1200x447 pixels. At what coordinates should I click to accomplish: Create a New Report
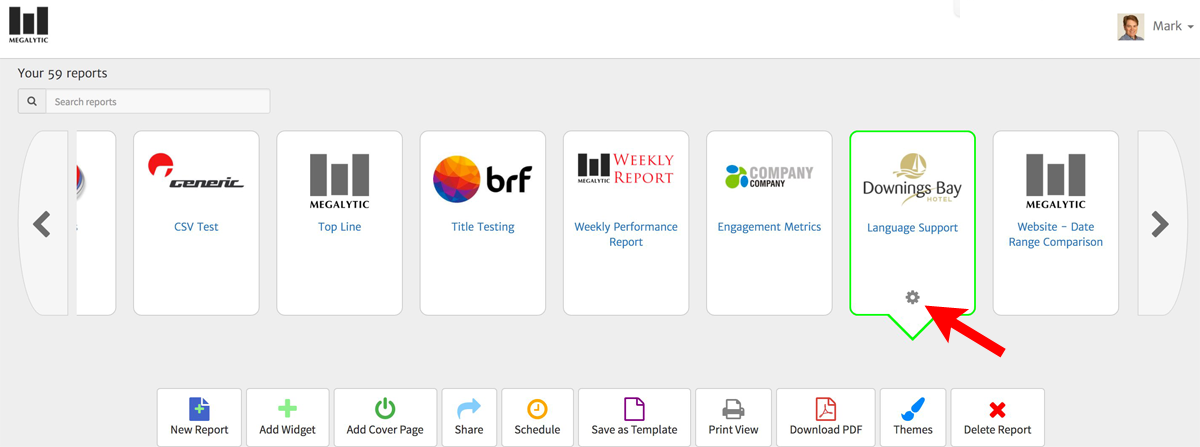point(199,417)
